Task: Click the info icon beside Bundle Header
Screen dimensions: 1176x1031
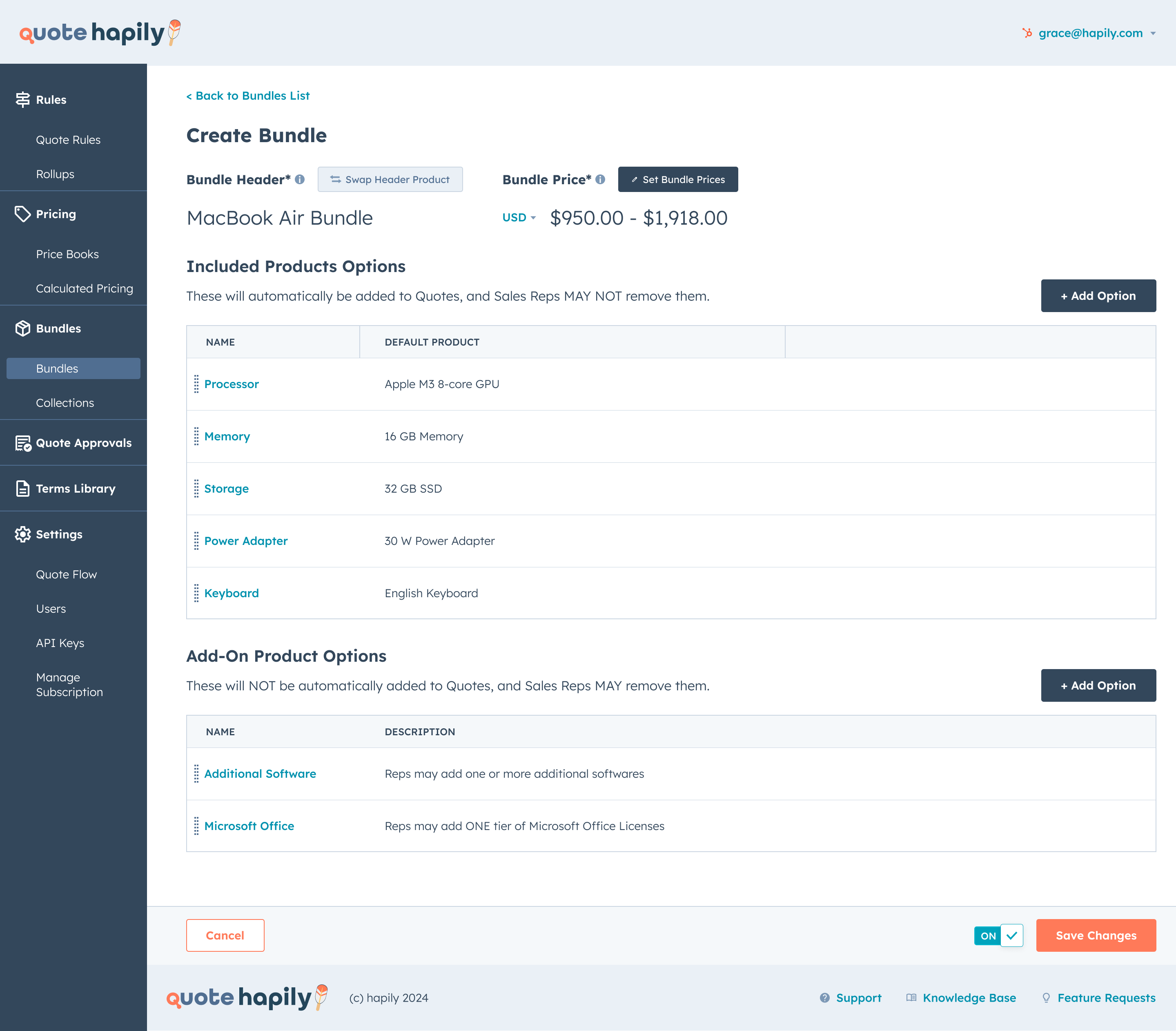Action: pos(300,179)
